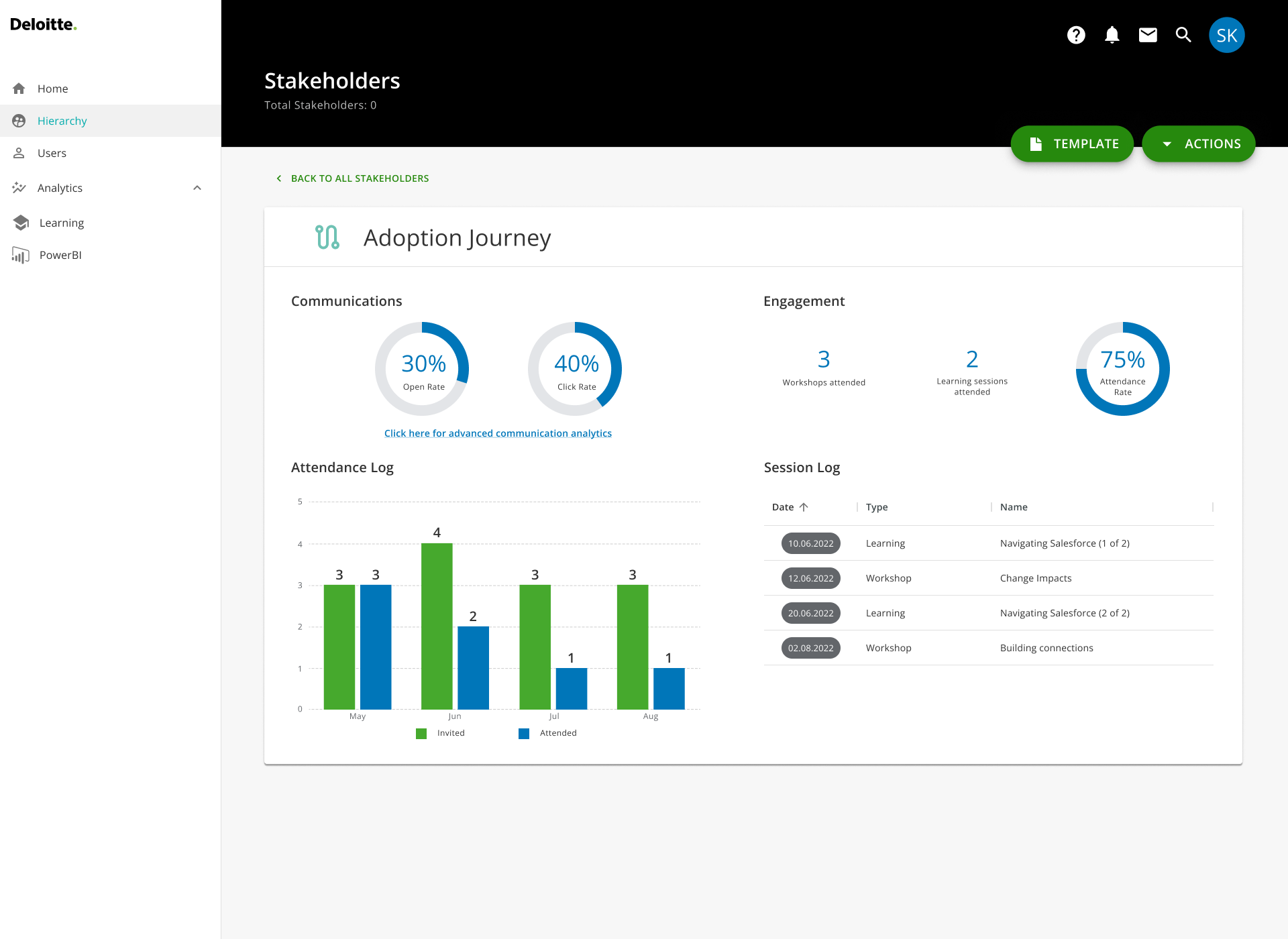Open the mail envelope icon
Image resolution: width=1288 pixels, height=939 pixels.
click(1148, 35)
